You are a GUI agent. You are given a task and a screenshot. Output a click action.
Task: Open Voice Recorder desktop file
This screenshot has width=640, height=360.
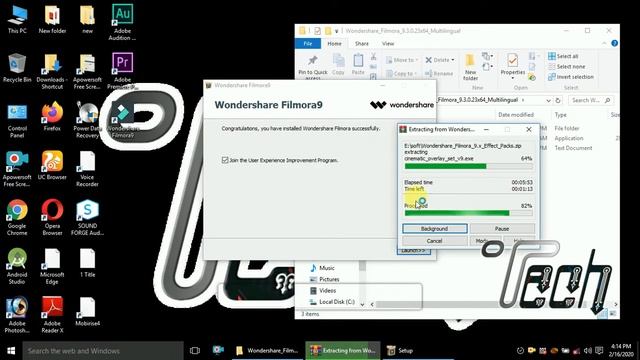click(87, 169)
